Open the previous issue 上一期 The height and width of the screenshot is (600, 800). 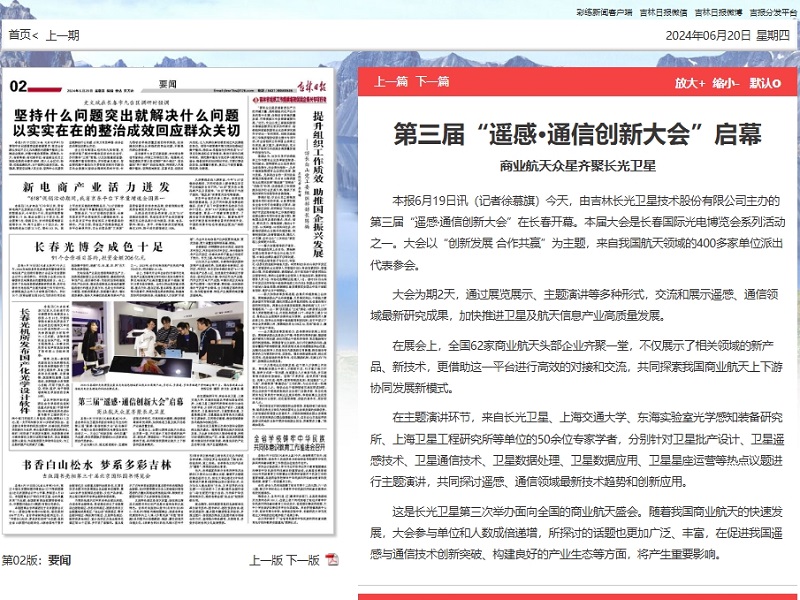pos(63,35)
